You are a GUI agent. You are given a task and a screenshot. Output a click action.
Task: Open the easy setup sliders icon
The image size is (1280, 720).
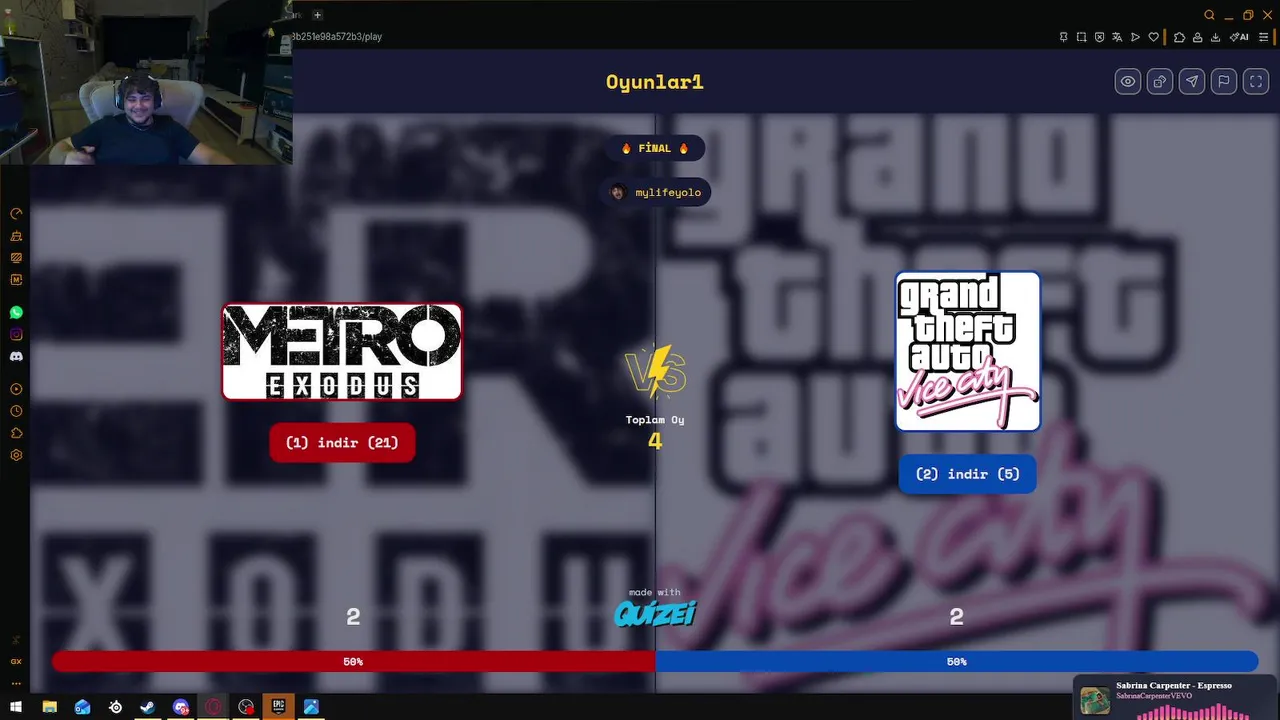click(x=1263, y=37)
